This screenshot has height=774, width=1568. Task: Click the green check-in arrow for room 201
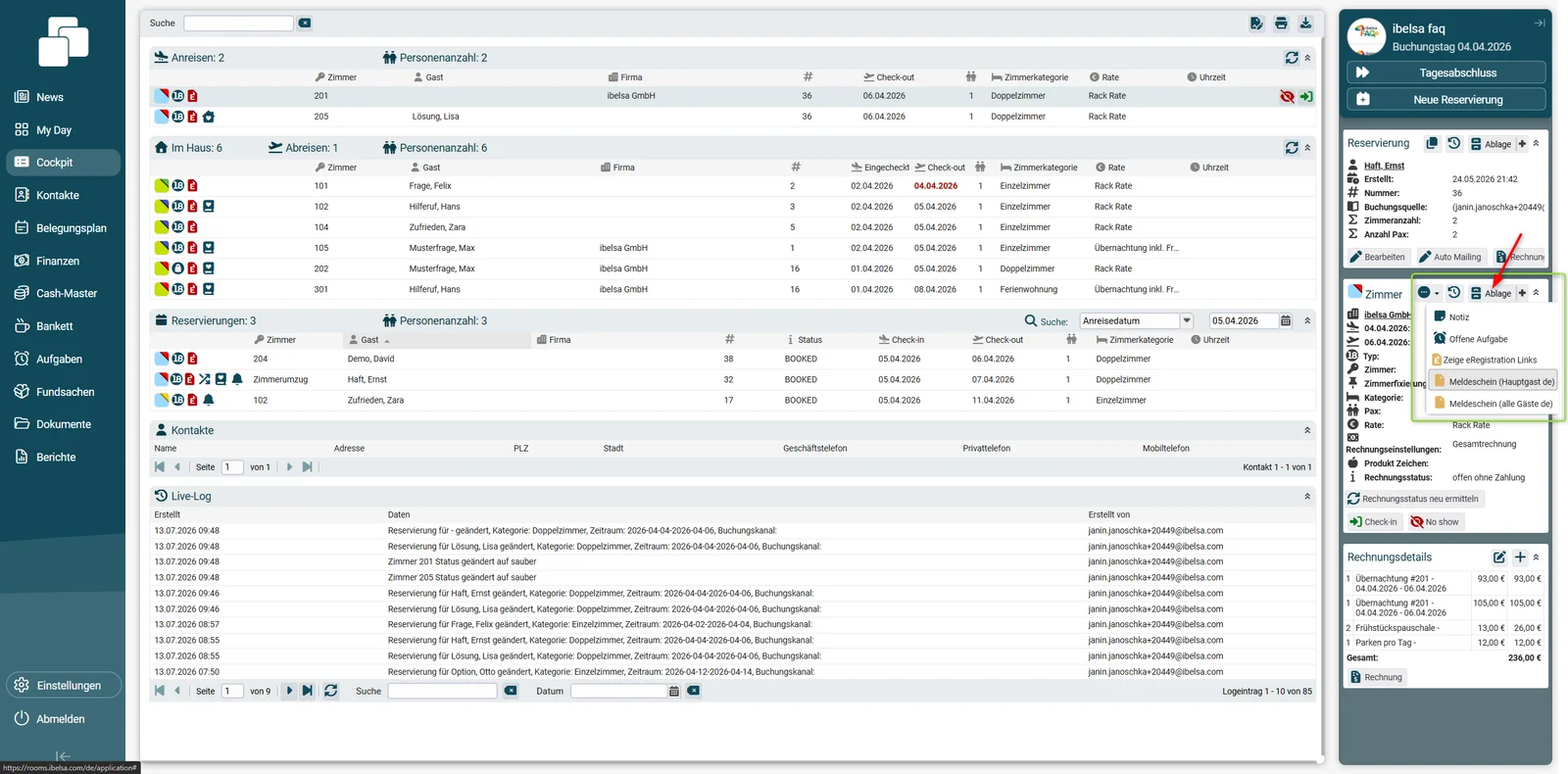(1306, 96)
